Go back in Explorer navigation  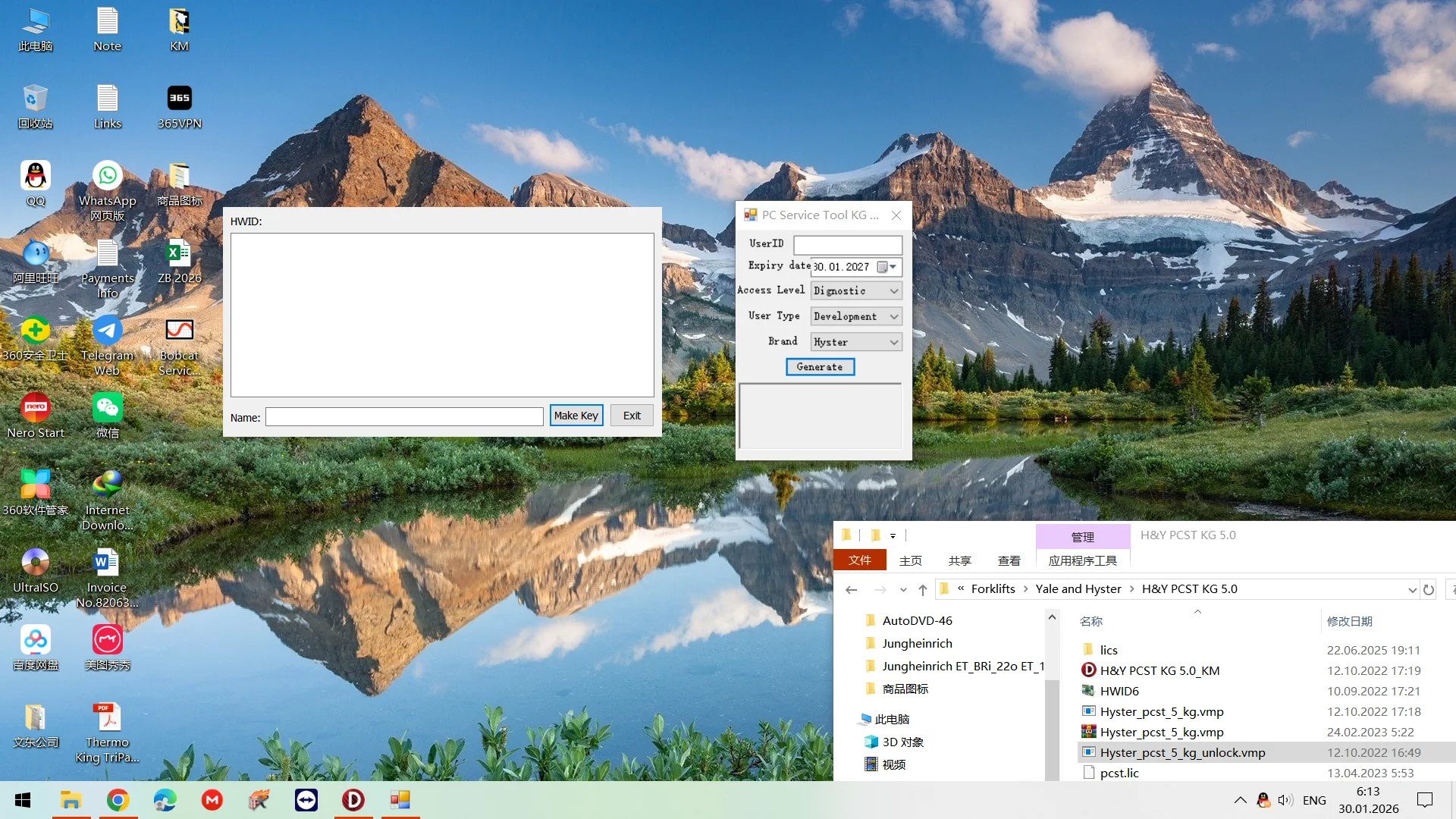point(851,590)
